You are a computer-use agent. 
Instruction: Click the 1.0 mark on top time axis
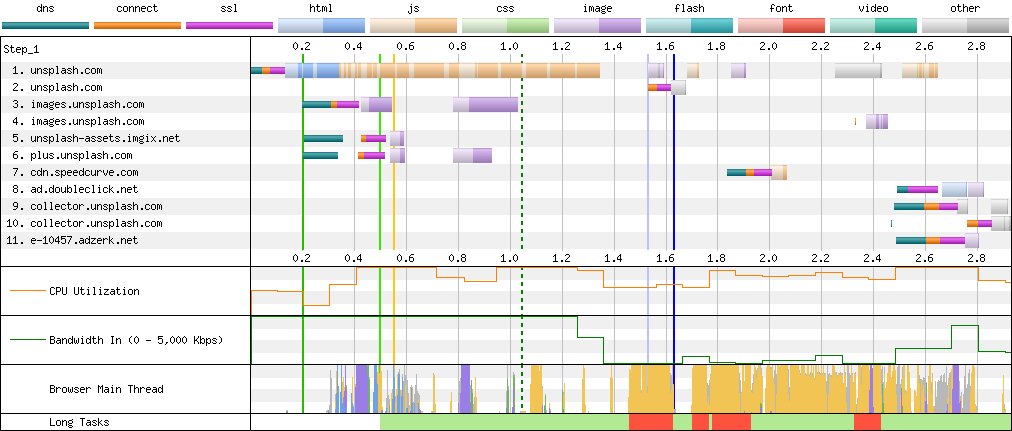[510, 47]
